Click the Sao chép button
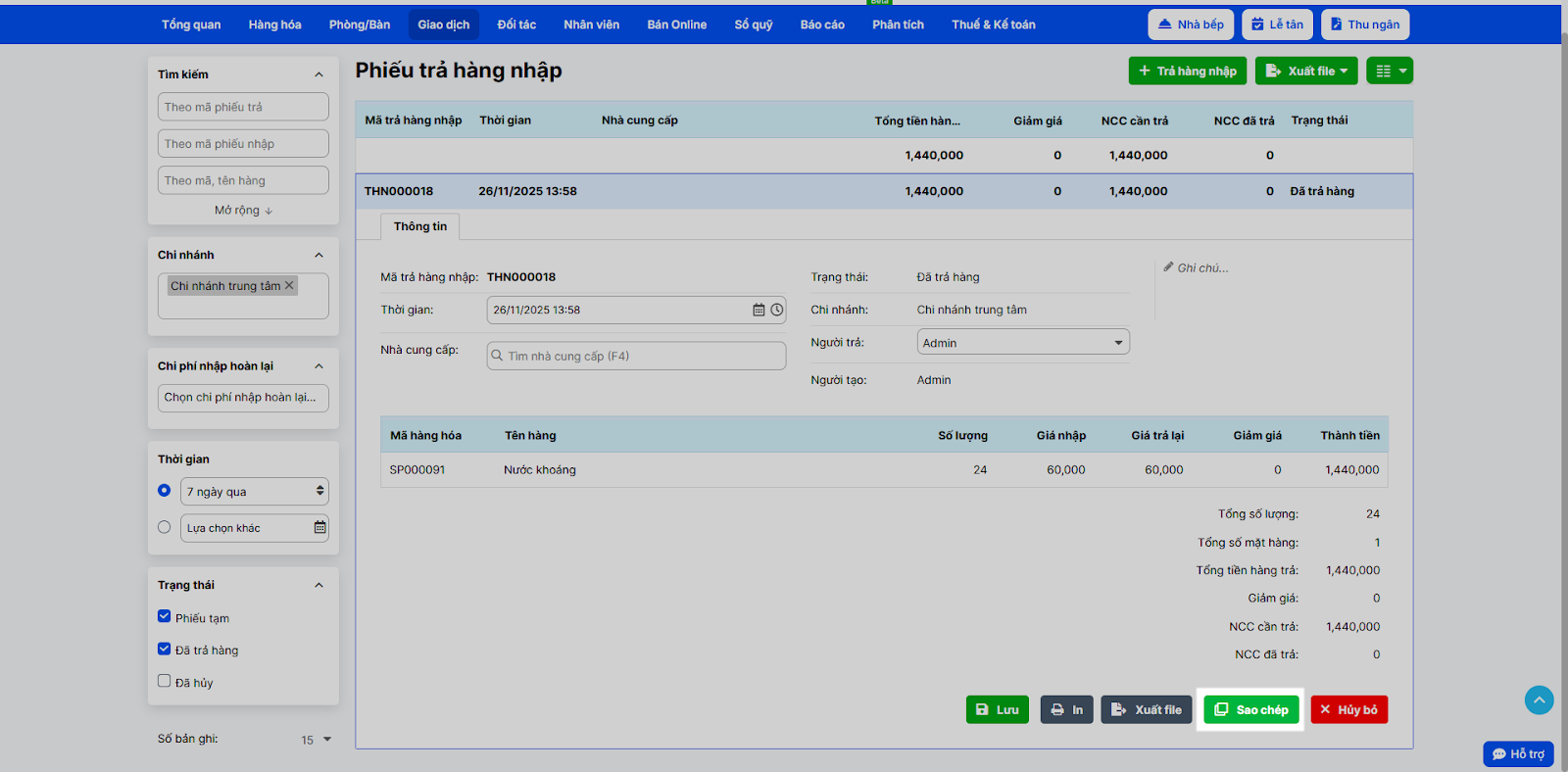The height and width of the screenshot is (772, 1568). click(x=1251, y=709)
